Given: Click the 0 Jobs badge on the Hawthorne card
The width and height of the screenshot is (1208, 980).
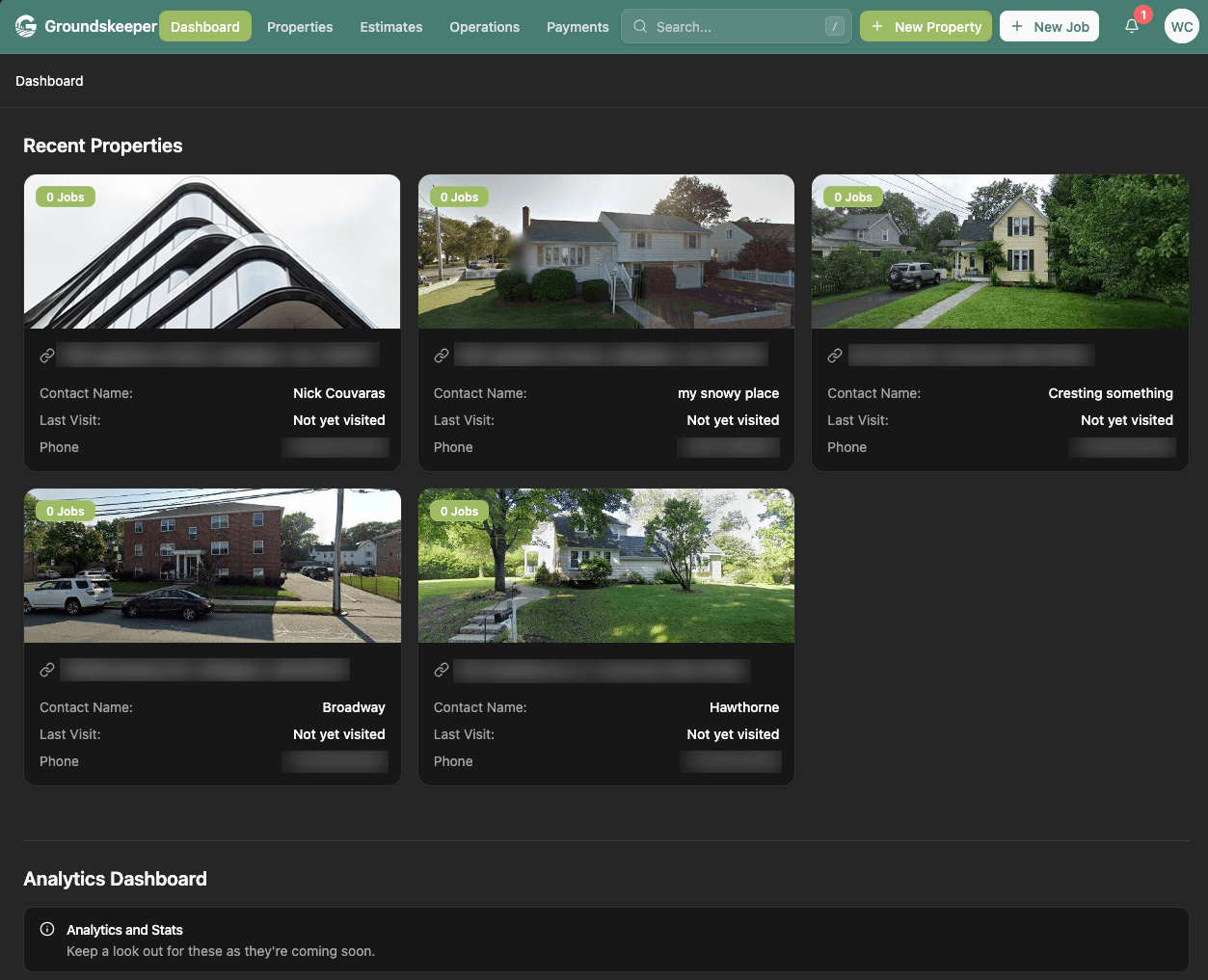Looking at the screenshot, I should coord(459,511).
